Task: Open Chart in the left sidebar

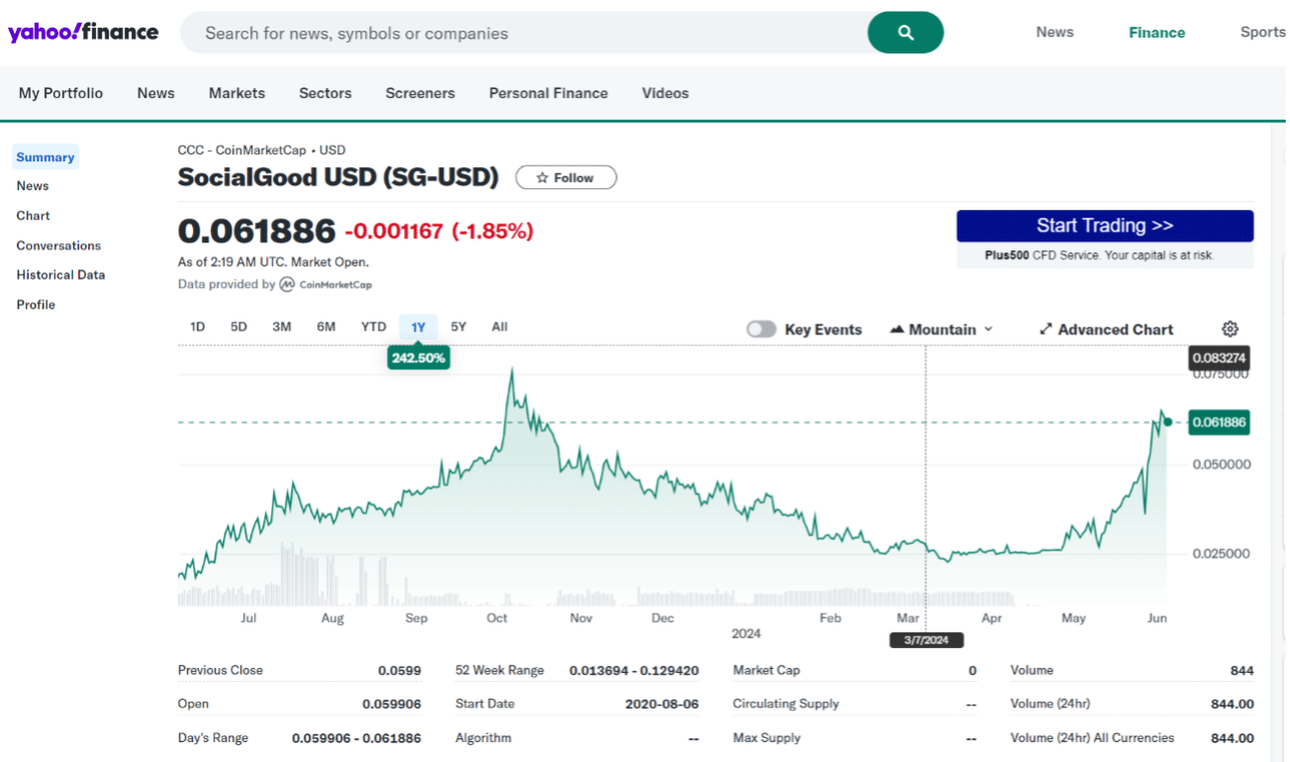Action: click(x=33, y=216)
